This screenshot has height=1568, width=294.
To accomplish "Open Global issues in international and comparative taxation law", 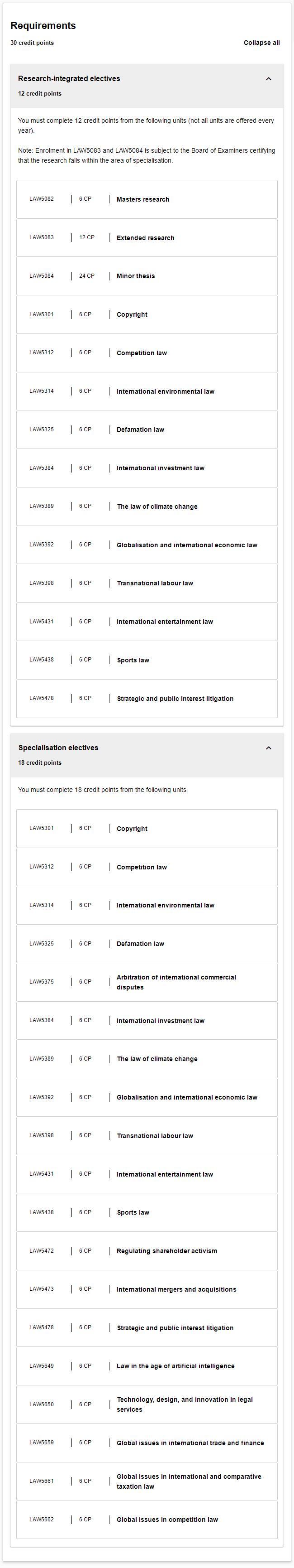I will (147, 1481).
